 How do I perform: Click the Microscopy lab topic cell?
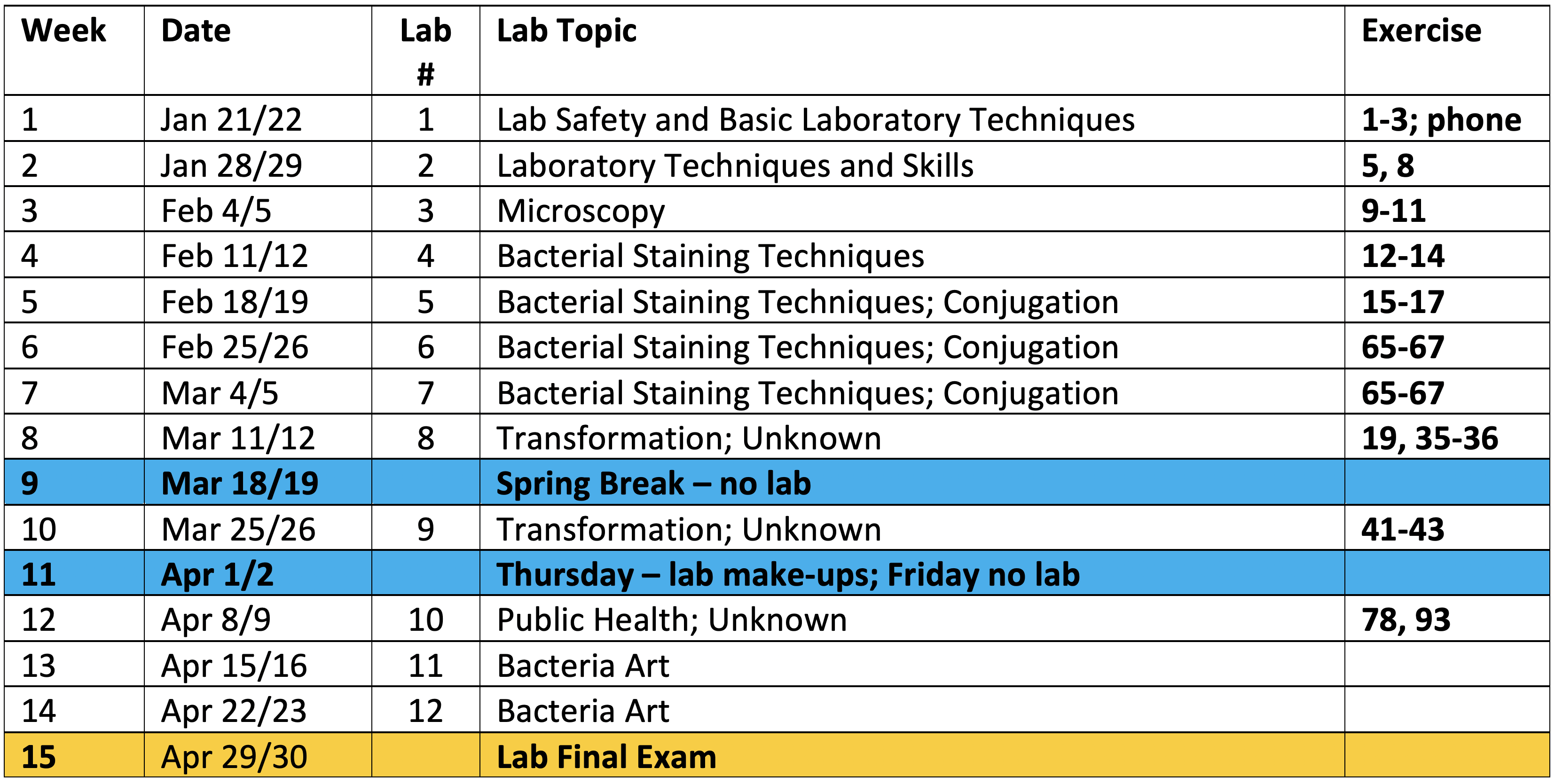tap(912, 210)
